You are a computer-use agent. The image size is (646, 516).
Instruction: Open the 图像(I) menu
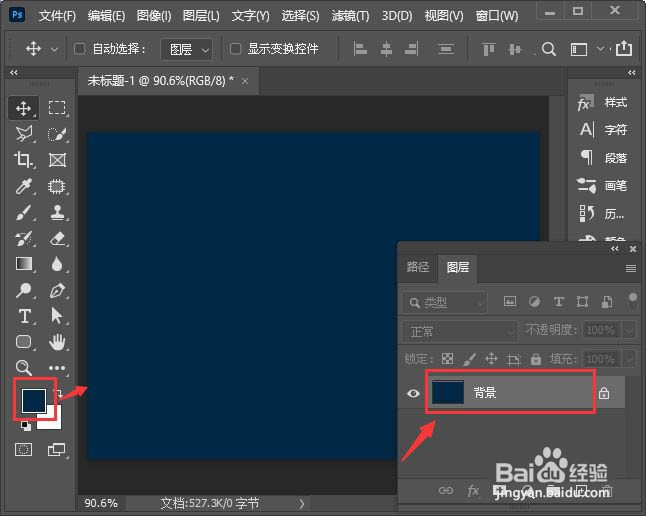point(154,16)
